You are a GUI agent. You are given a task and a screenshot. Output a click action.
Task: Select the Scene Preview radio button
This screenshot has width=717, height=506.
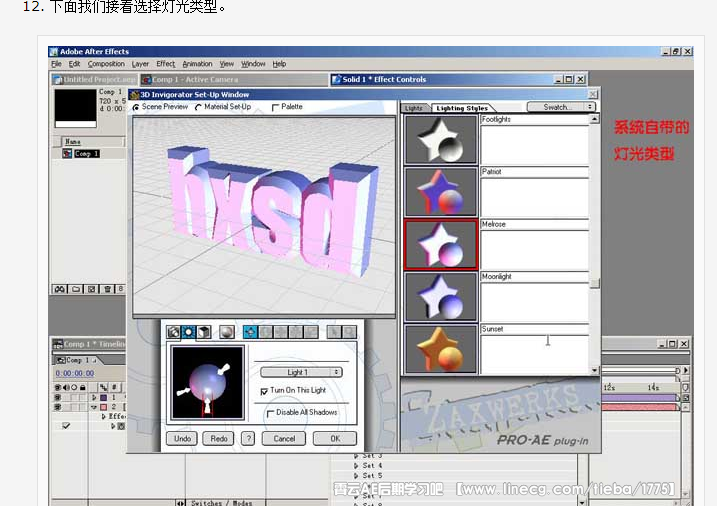136,107
